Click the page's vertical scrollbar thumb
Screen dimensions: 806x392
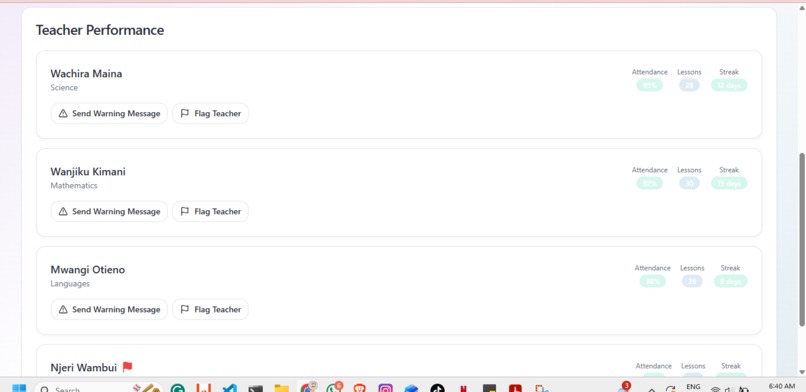[x=801, y=239]
